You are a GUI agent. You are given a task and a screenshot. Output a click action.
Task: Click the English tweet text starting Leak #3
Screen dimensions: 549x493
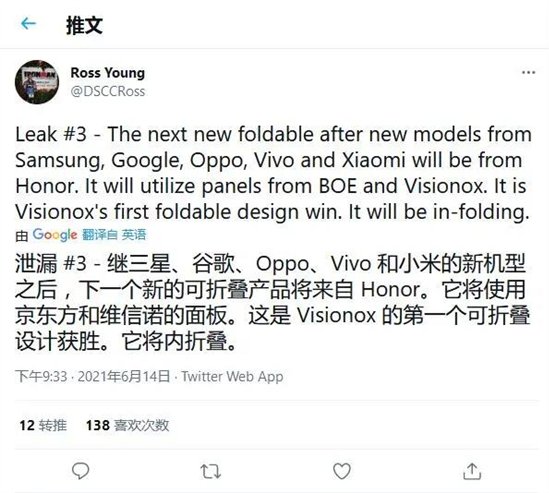pos(273,173)
